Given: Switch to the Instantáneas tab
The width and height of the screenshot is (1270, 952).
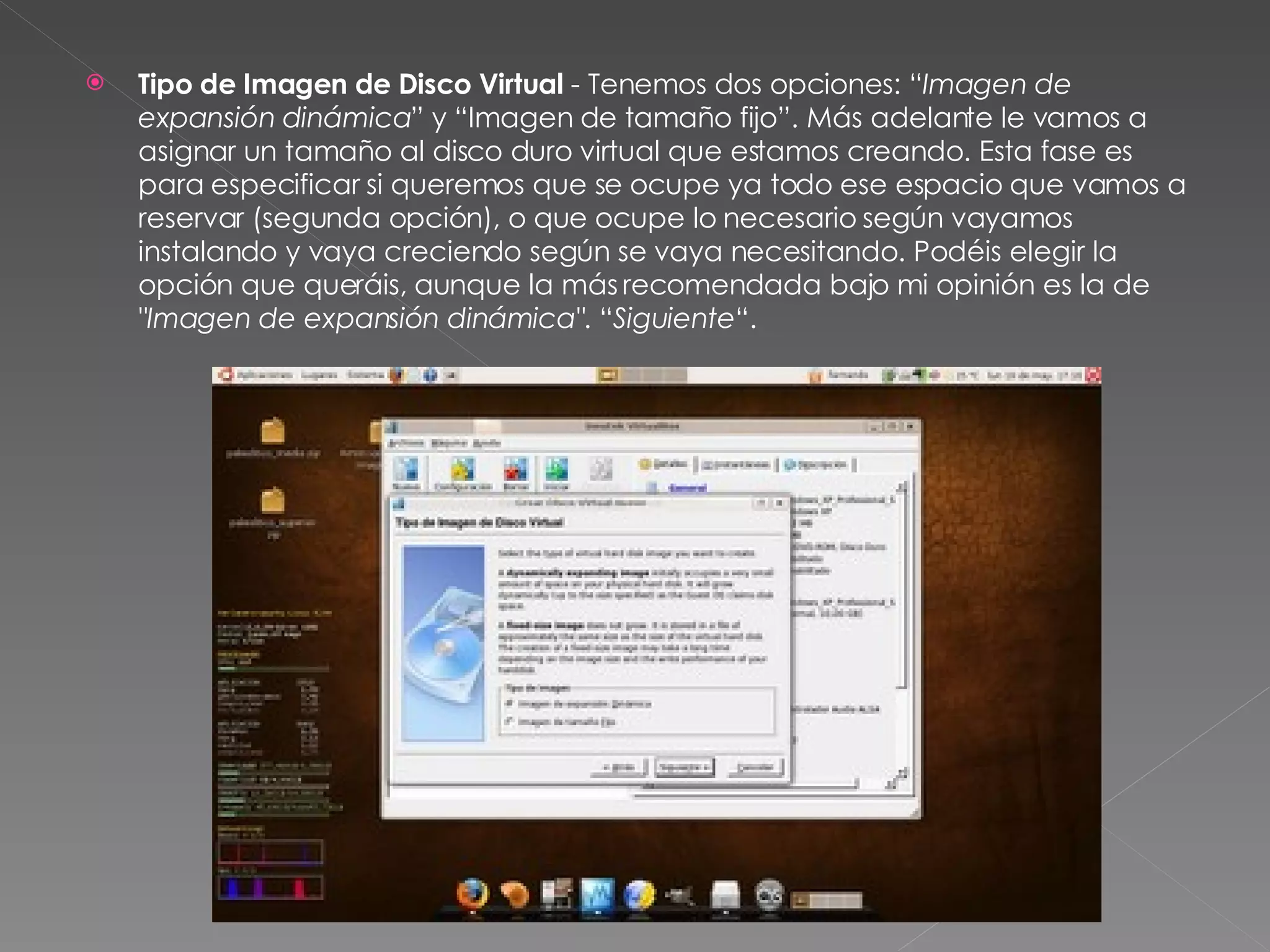Looking at the screenshot, I should [736, 464].
